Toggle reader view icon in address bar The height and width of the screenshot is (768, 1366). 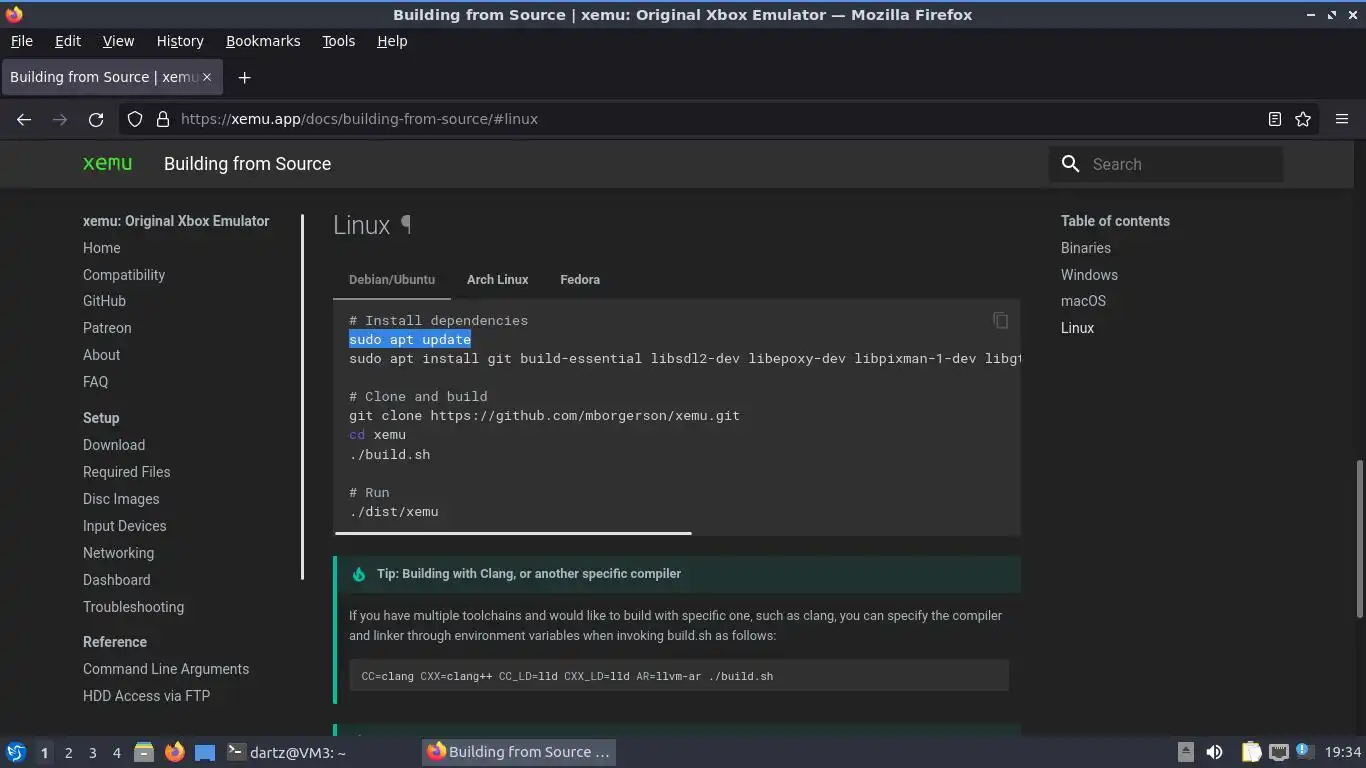pyautogui.click(x=1274, y=119)
